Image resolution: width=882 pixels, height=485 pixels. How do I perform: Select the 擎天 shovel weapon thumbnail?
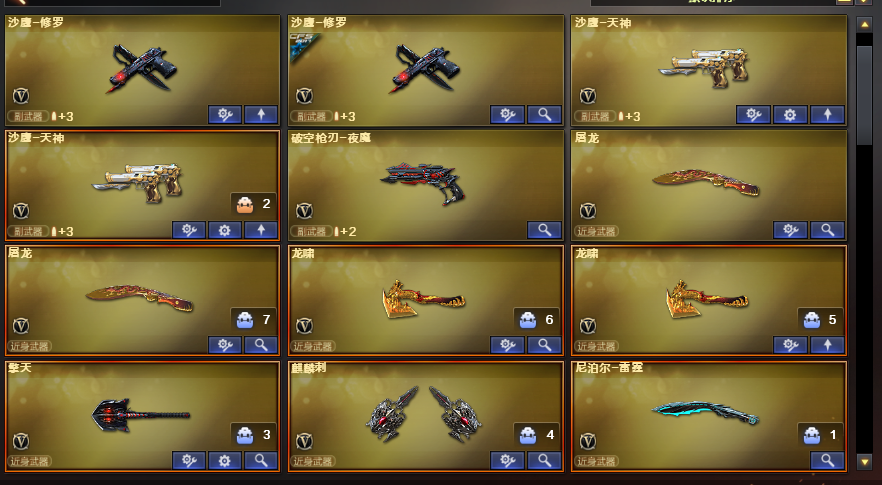(x=141, y=415)
